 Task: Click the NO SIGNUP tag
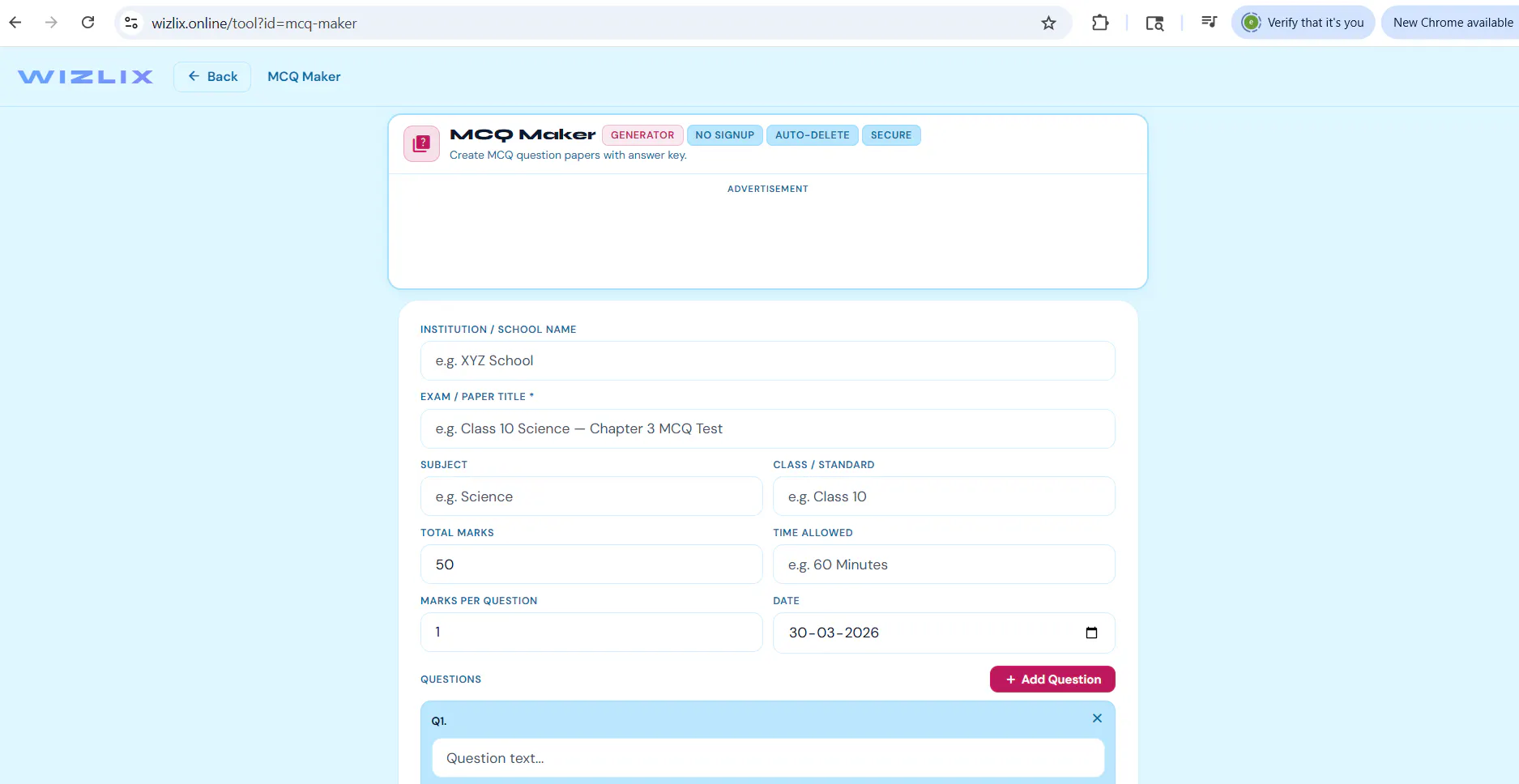tap(724, 135)
